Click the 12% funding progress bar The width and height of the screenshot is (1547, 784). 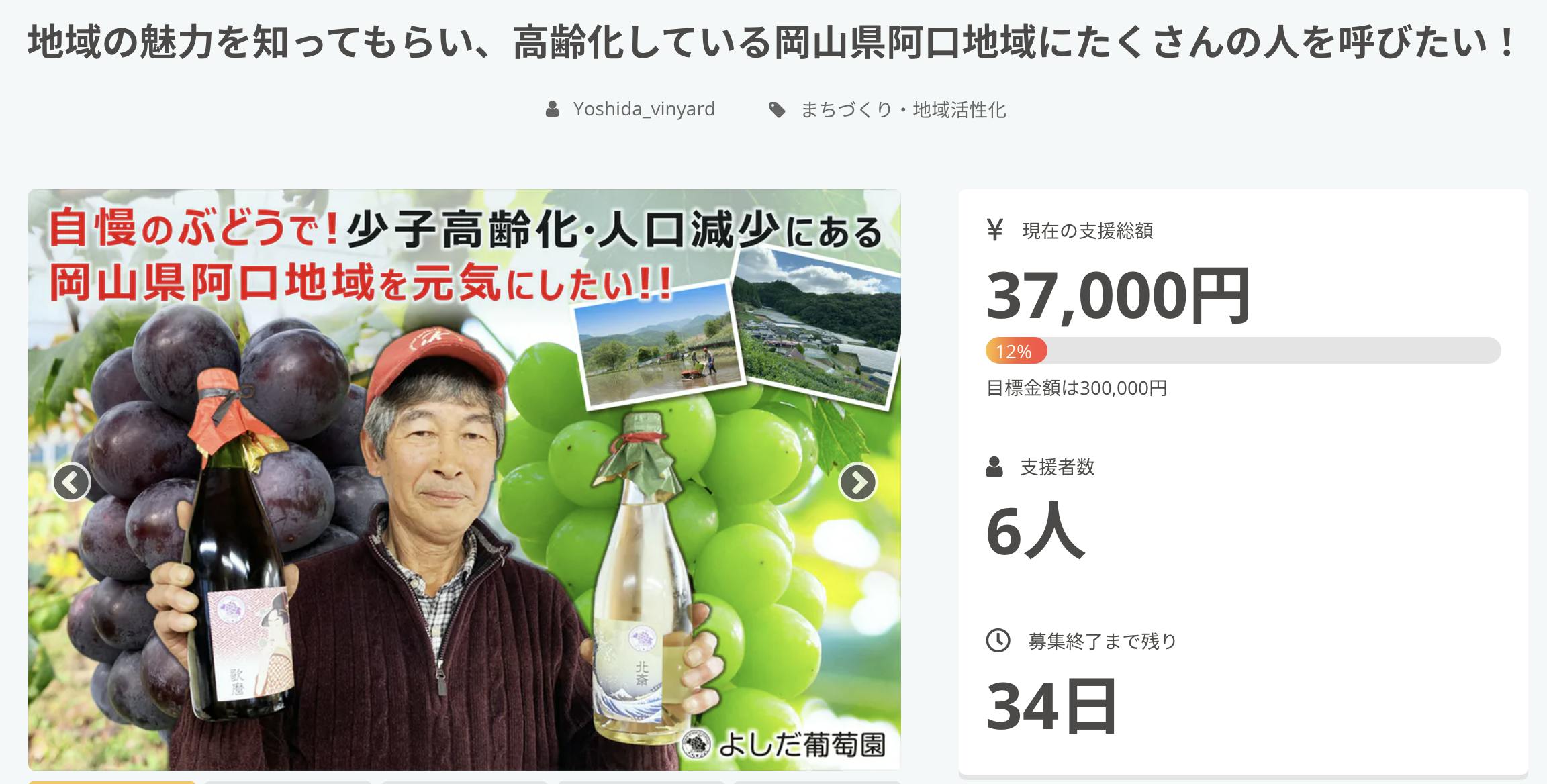click(x=1243, y=350)
